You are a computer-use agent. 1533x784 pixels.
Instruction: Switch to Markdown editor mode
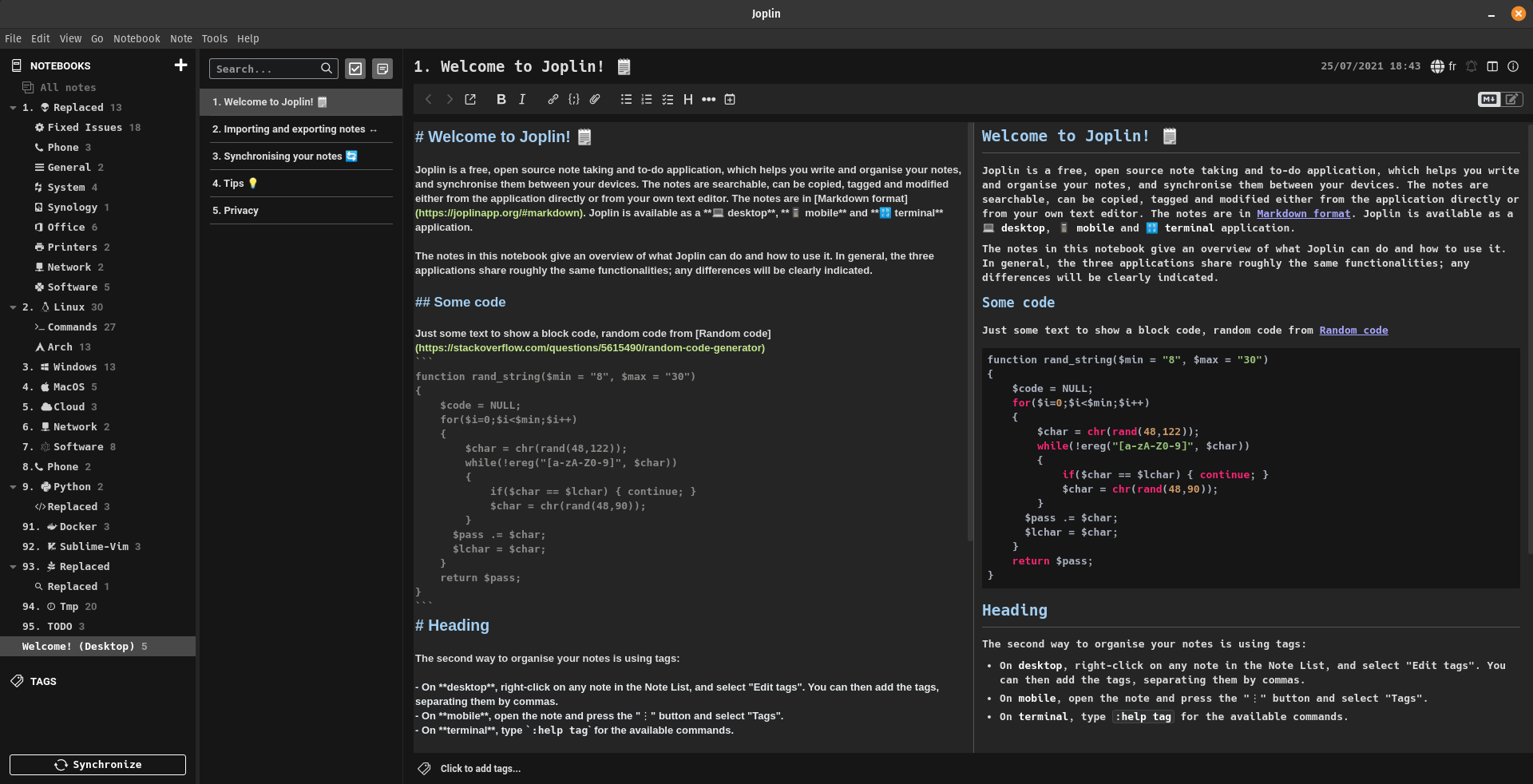coord(1489,99)
